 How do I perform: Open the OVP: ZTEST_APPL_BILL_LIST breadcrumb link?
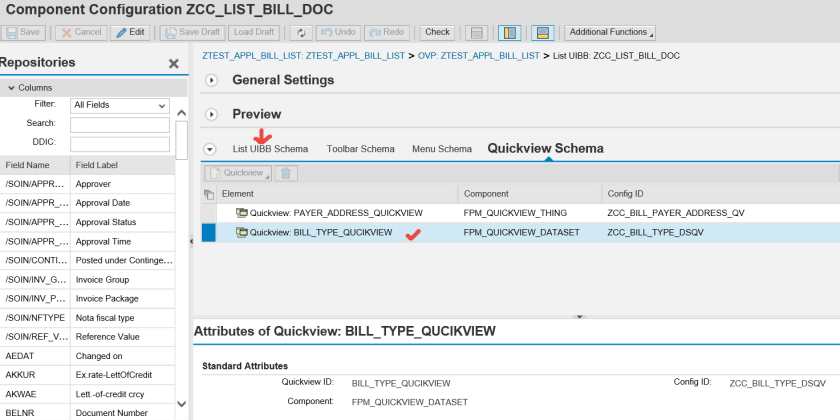479,56
